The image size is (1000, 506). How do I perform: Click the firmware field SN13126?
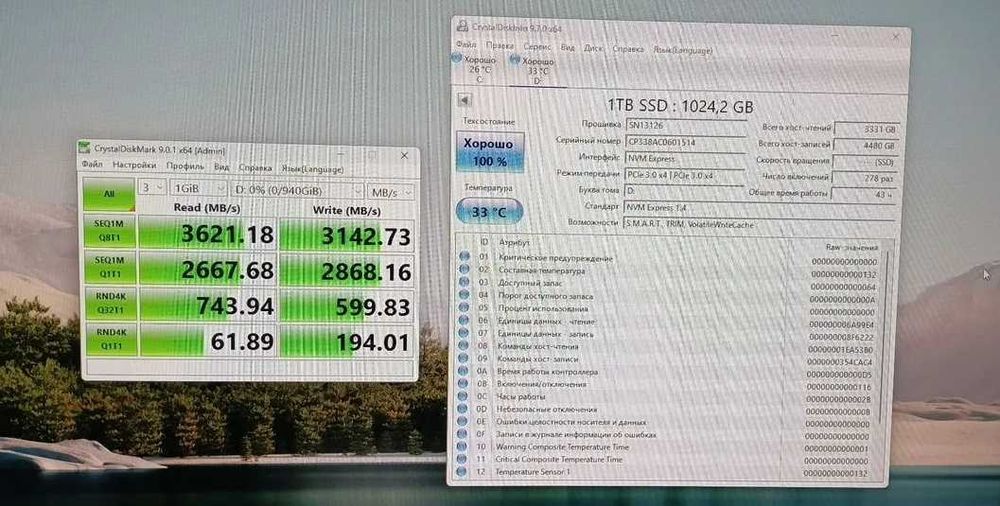[x=686, y=126]
